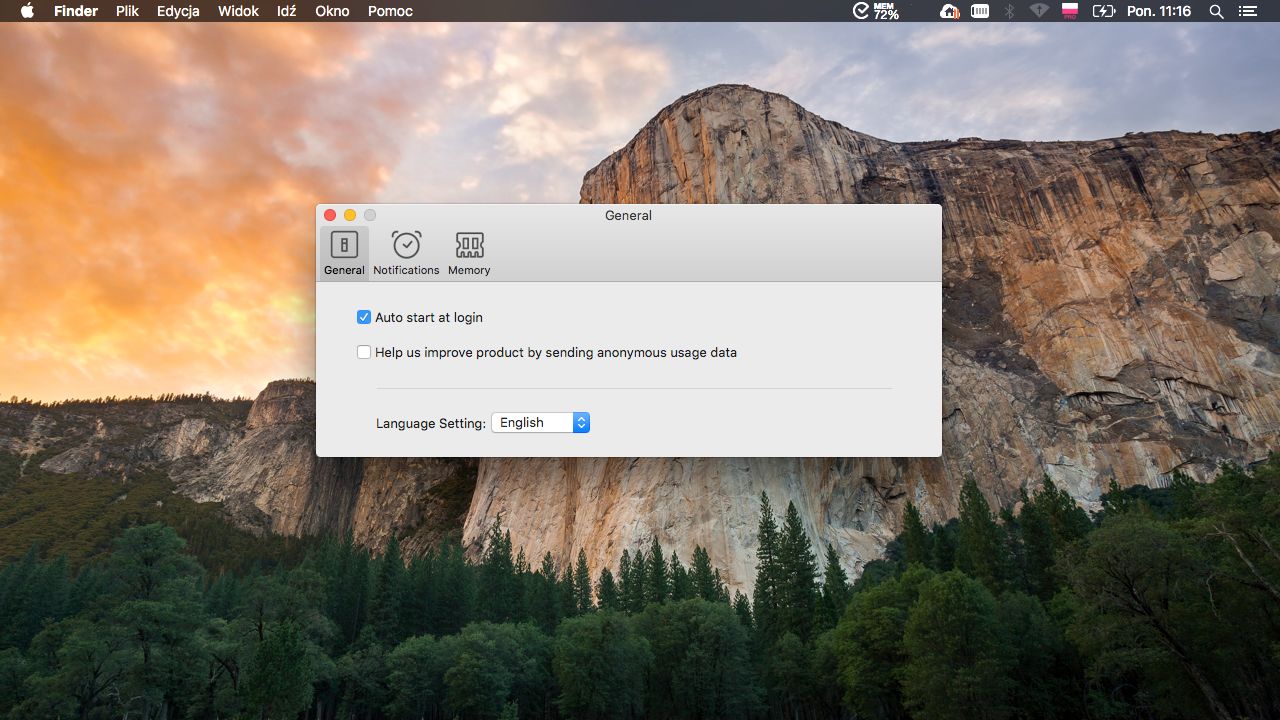Screen dimensions: 1280x720
Task: Switch to the Notifications tab
Action: (406, 253)
